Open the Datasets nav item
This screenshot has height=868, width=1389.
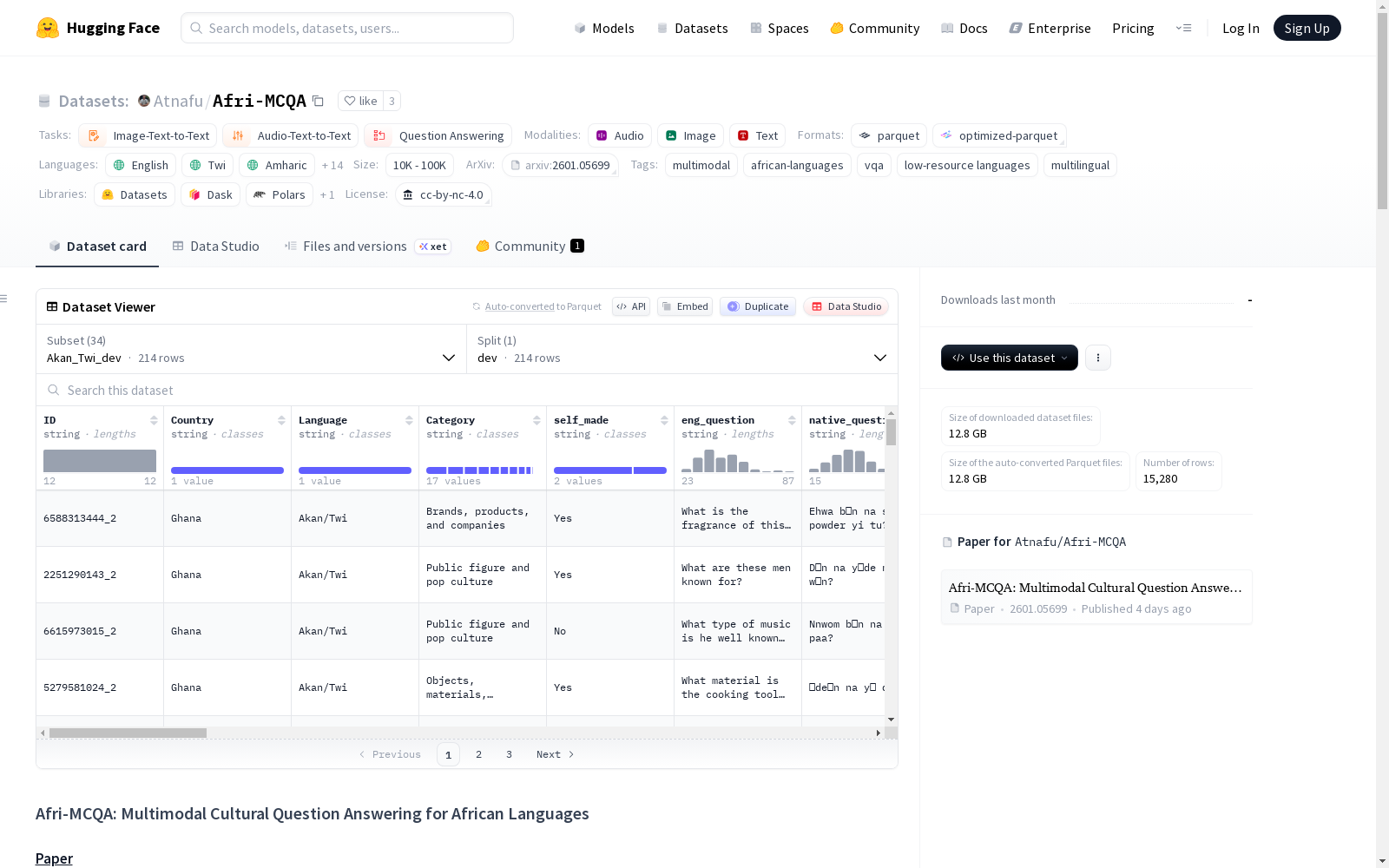pos(692,28)
